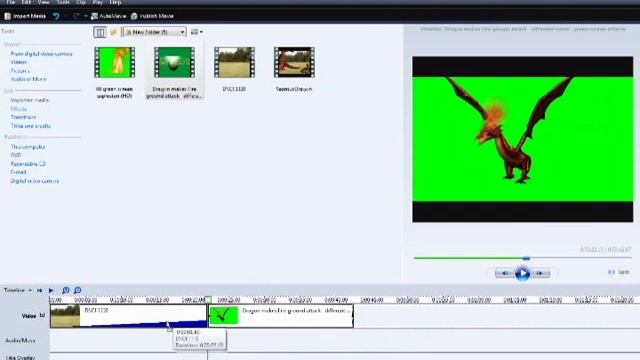
Task: Open the View menu
Action: [x=43, y=2]
